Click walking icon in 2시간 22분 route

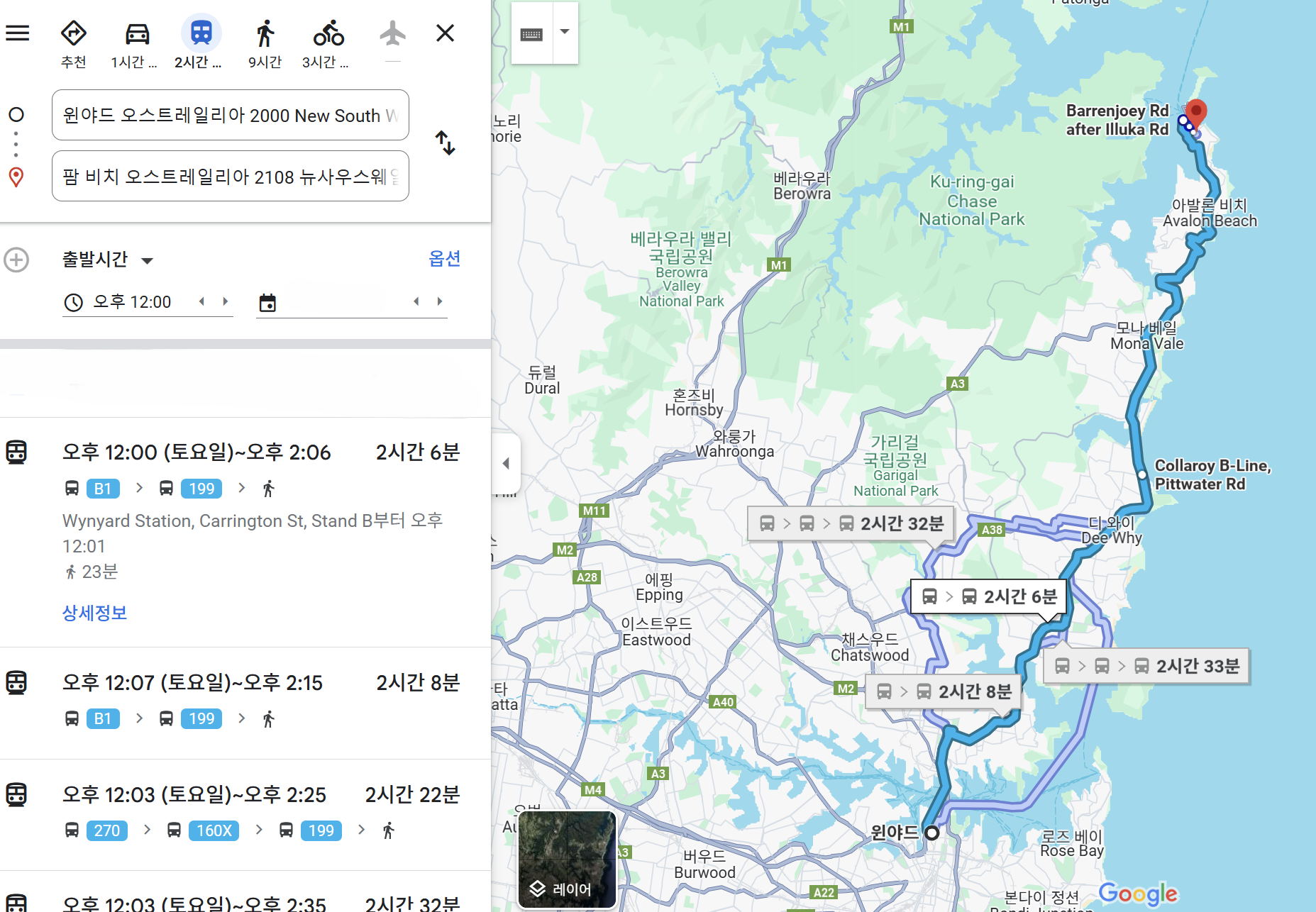point(388,830)
